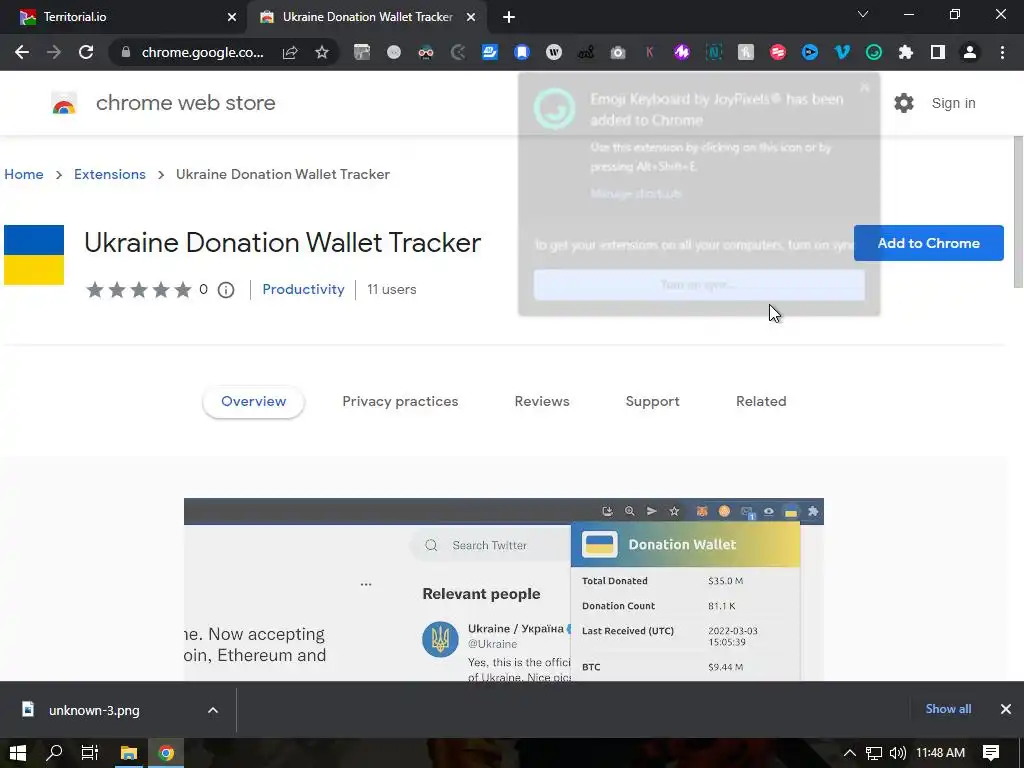Click the Chrome Web Store logo
The width and height of the screenshot is (1024, 768).
coord(64,103)
